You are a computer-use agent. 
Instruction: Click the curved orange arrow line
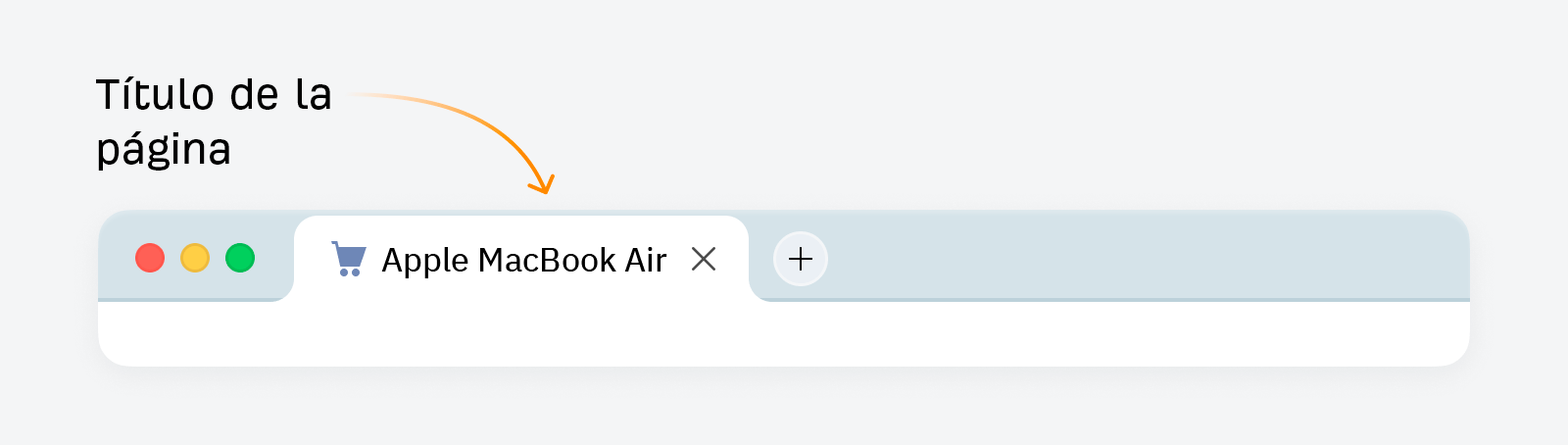click(x=461, y=113)
